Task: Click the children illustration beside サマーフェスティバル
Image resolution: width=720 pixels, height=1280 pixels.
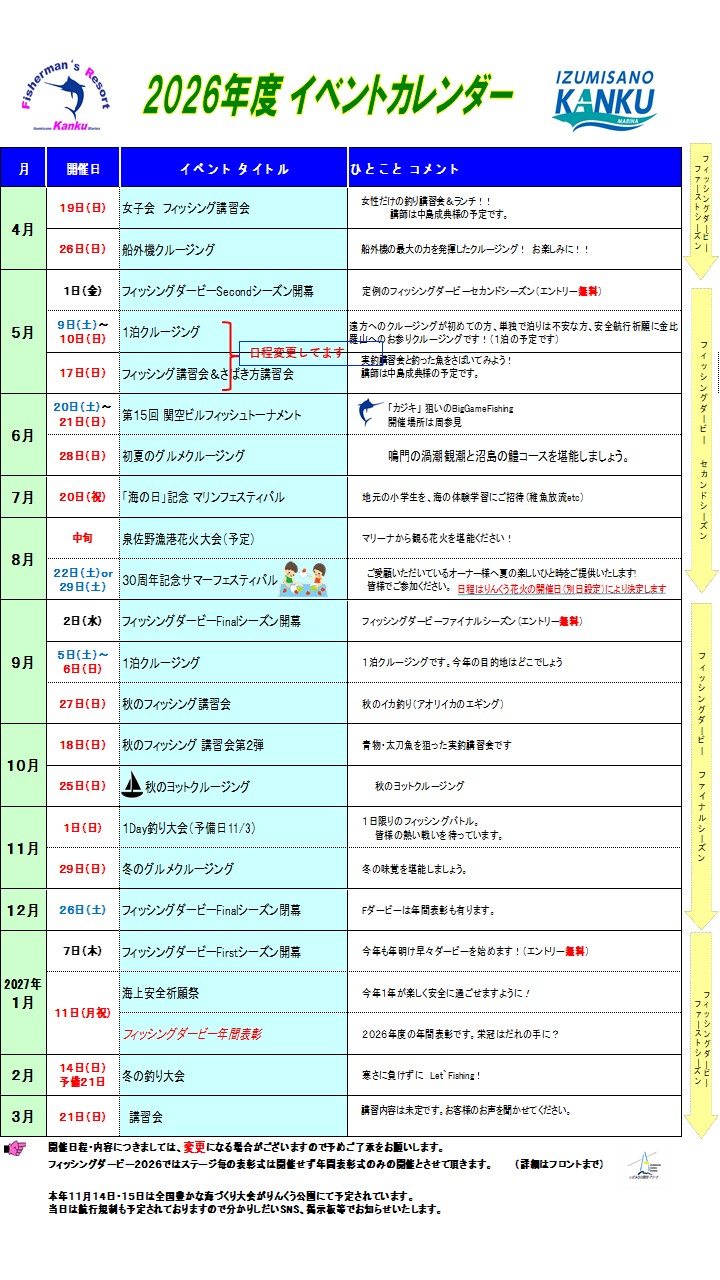Action: point(307,576)
